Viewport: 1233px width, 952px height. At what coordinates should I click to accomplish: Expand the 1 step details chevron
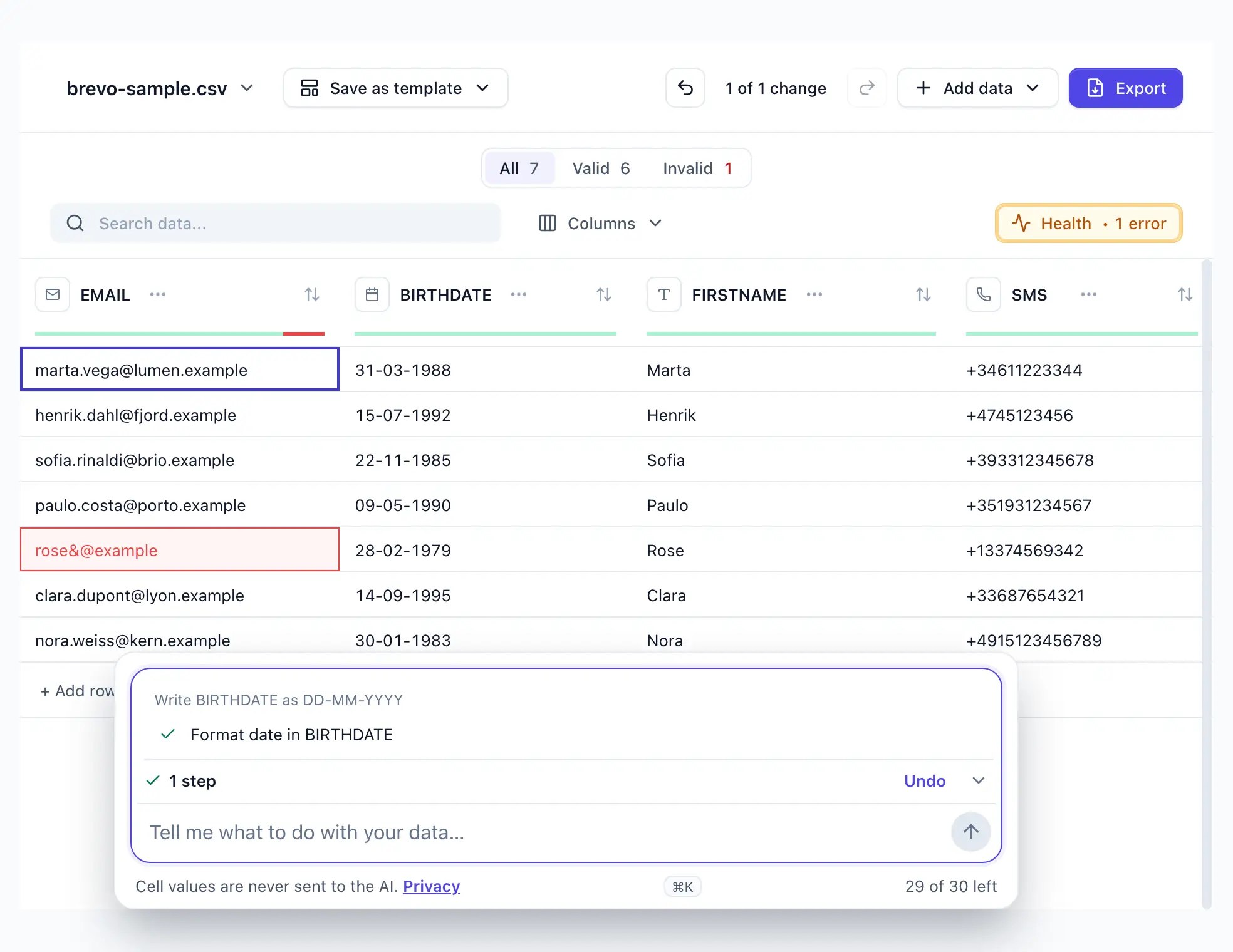pos(979,780)
